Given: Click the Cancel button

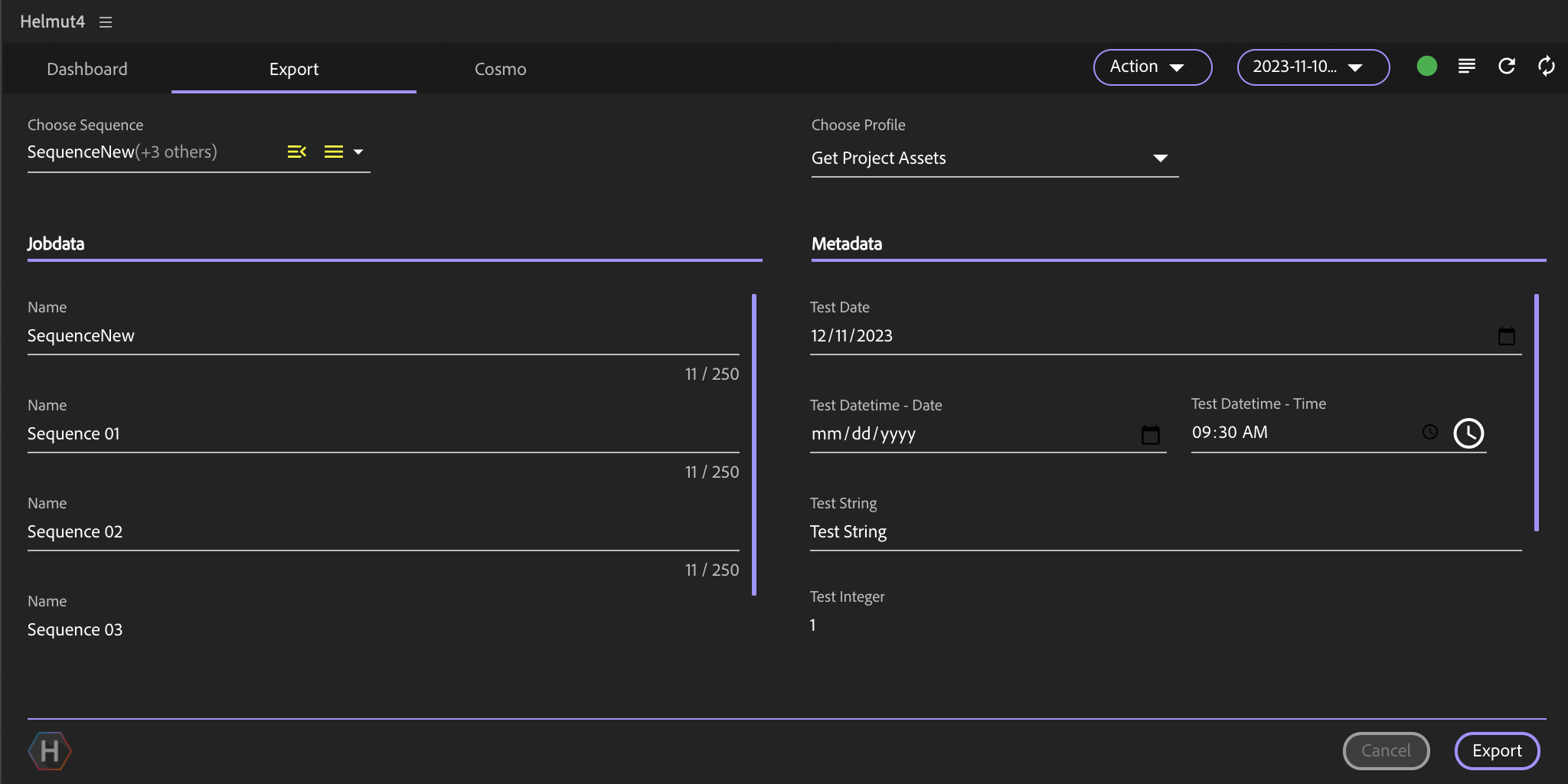Looking at the screenshot, I should (x=1385, y=751).
